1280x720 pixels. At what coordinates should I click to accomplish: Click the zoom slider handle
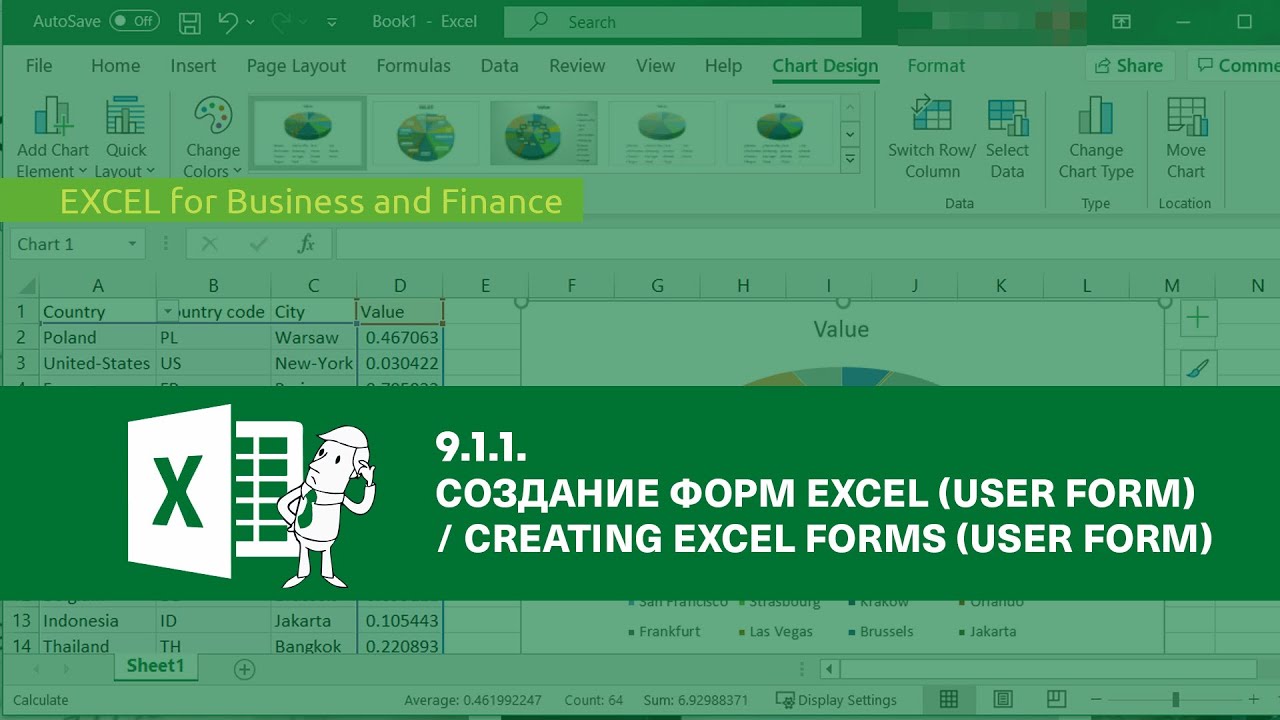1175,700
